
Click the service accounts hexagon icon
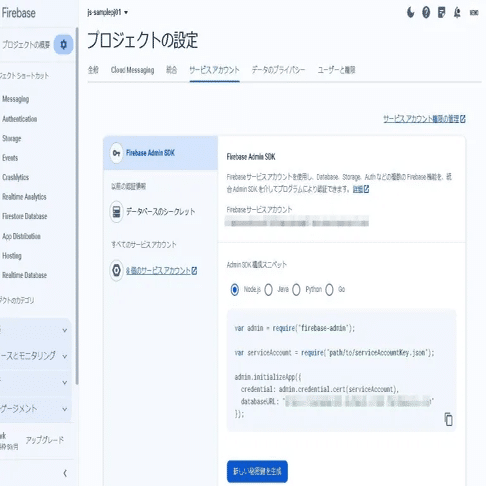pyautogui.click(x=116, y=270)
